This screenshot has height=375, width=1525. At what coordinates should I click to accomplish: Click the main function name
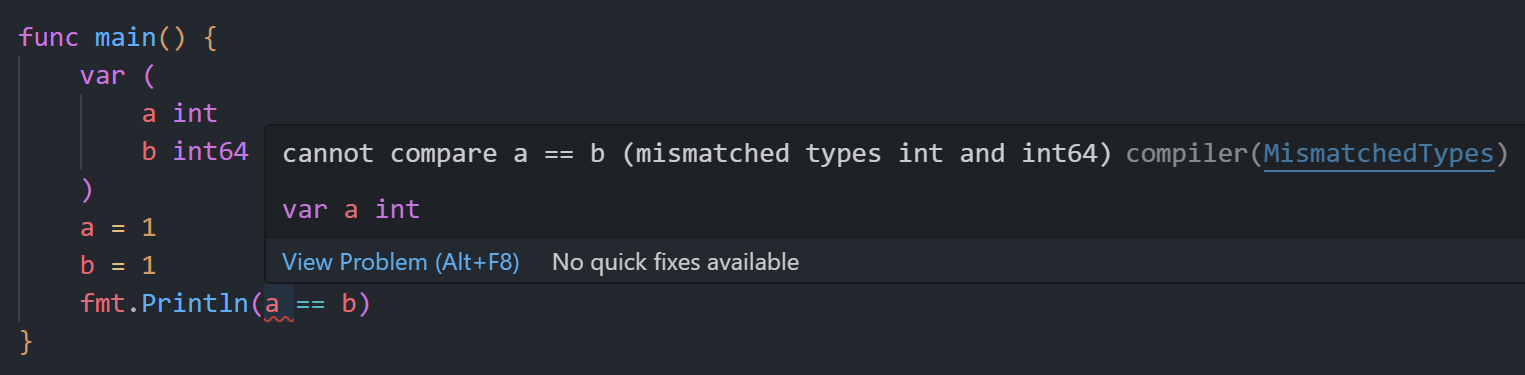125,40
